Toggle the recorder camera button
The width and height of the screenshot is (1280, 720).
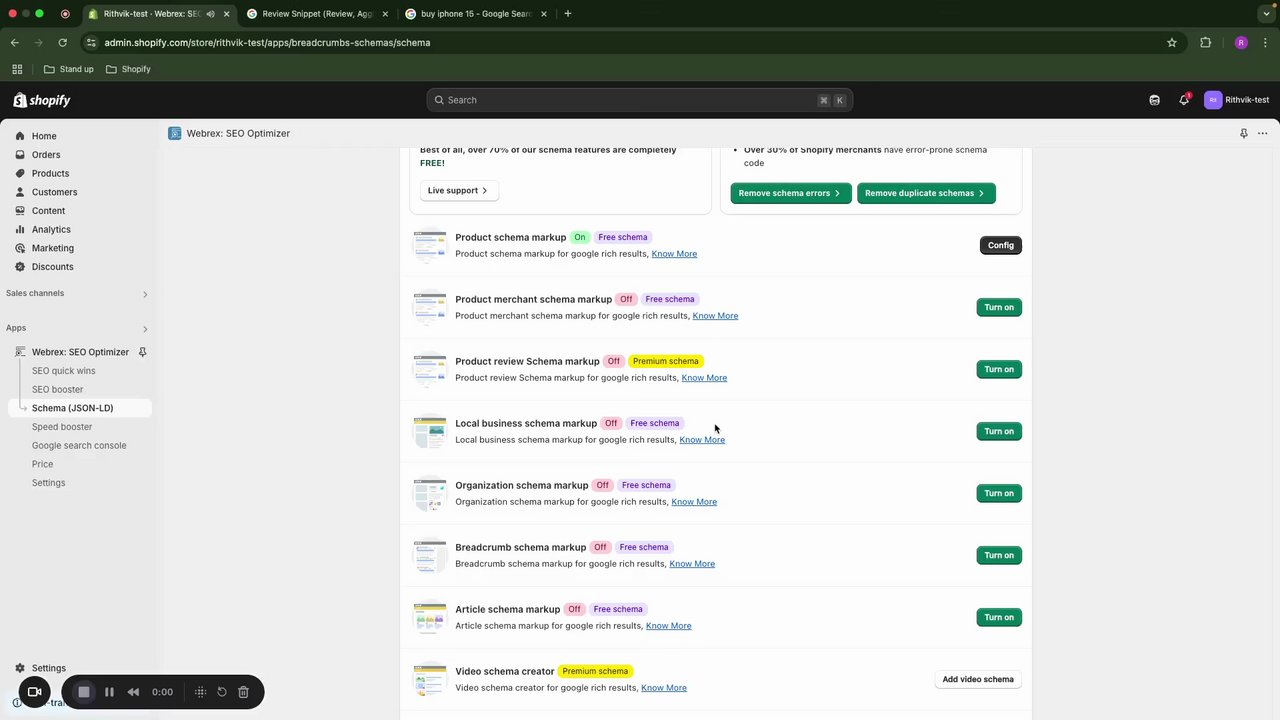pyautogui.click(x=34, y=692)
